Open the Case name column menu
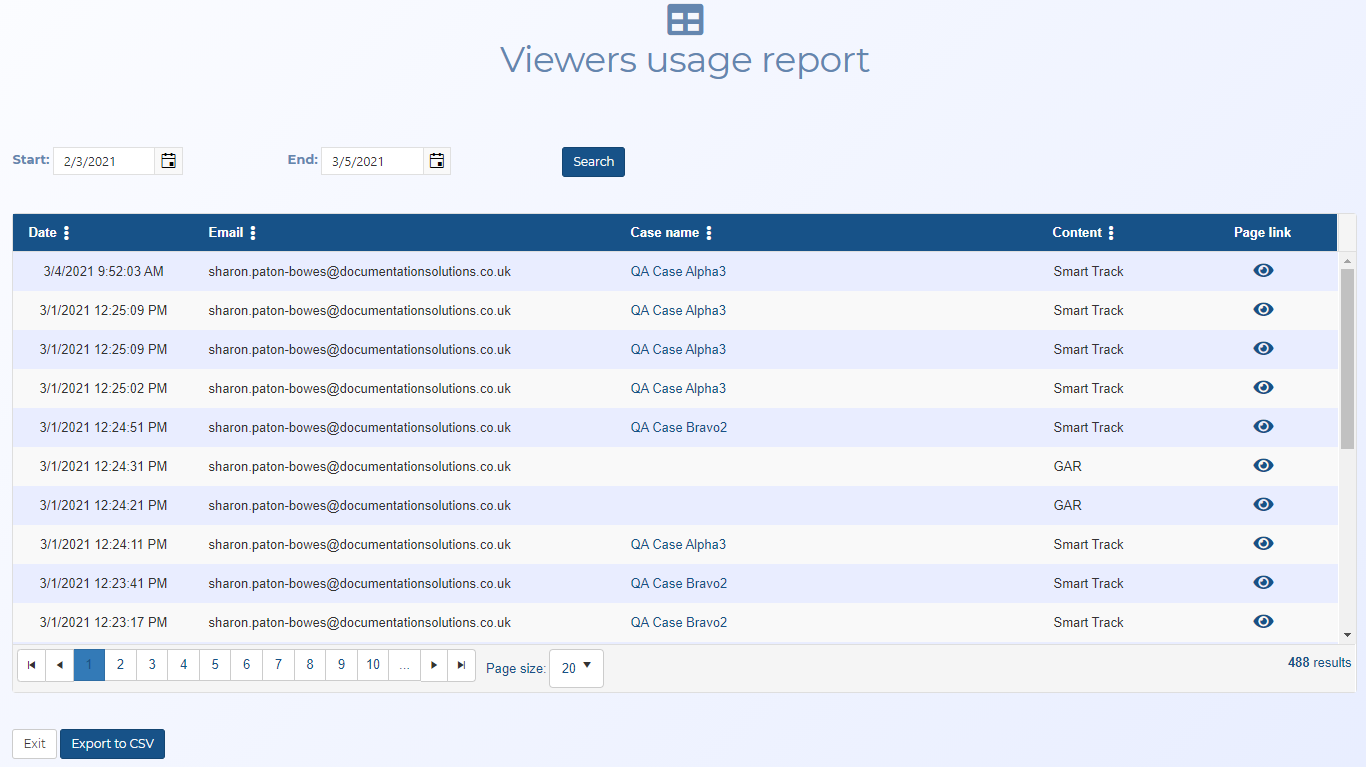 click(x=709, y=233)
